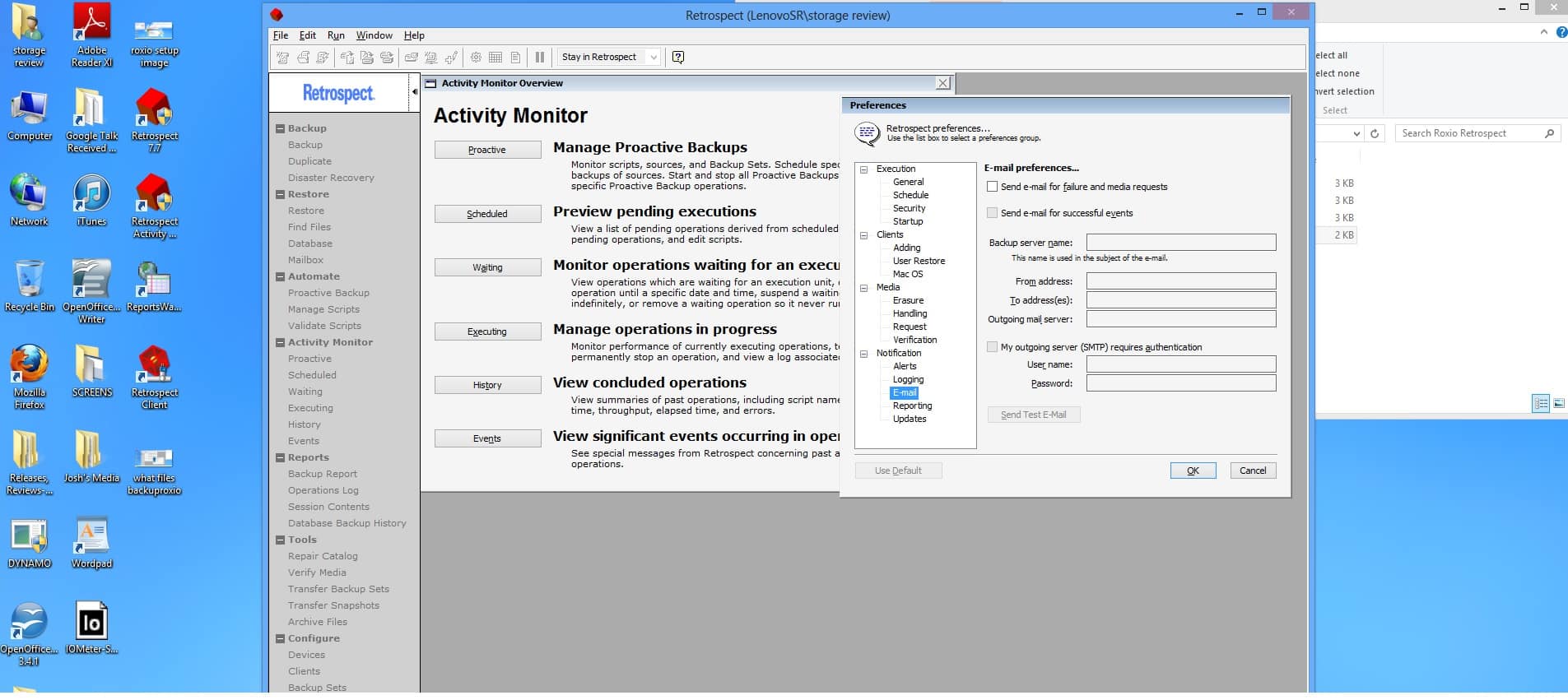
Task: Select the Google Talk Received folder icon
Action: click(x=91, y=120)
